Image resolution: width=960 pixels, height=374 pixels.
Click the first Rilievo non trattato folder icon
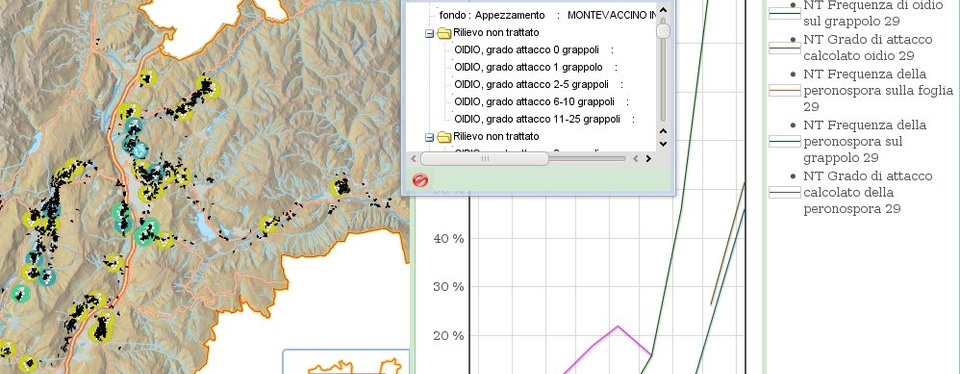pyautogui.click(x=444, y=32)
